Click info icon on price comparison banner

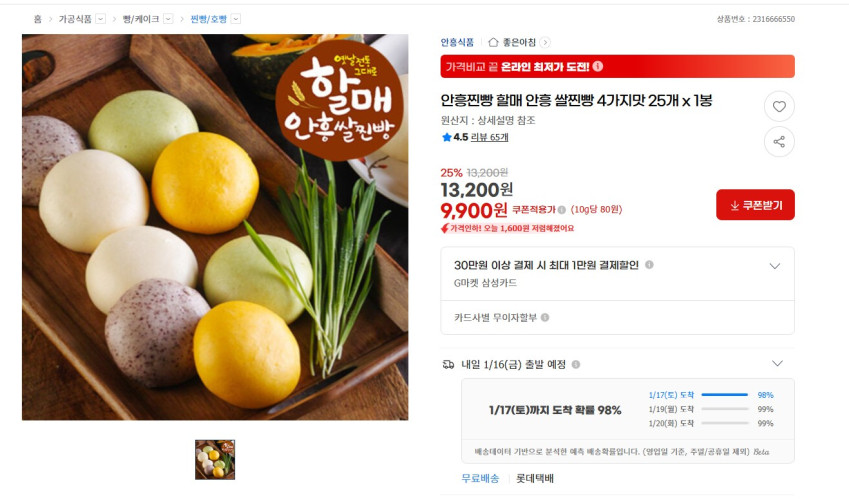click(x=597, y=66)
